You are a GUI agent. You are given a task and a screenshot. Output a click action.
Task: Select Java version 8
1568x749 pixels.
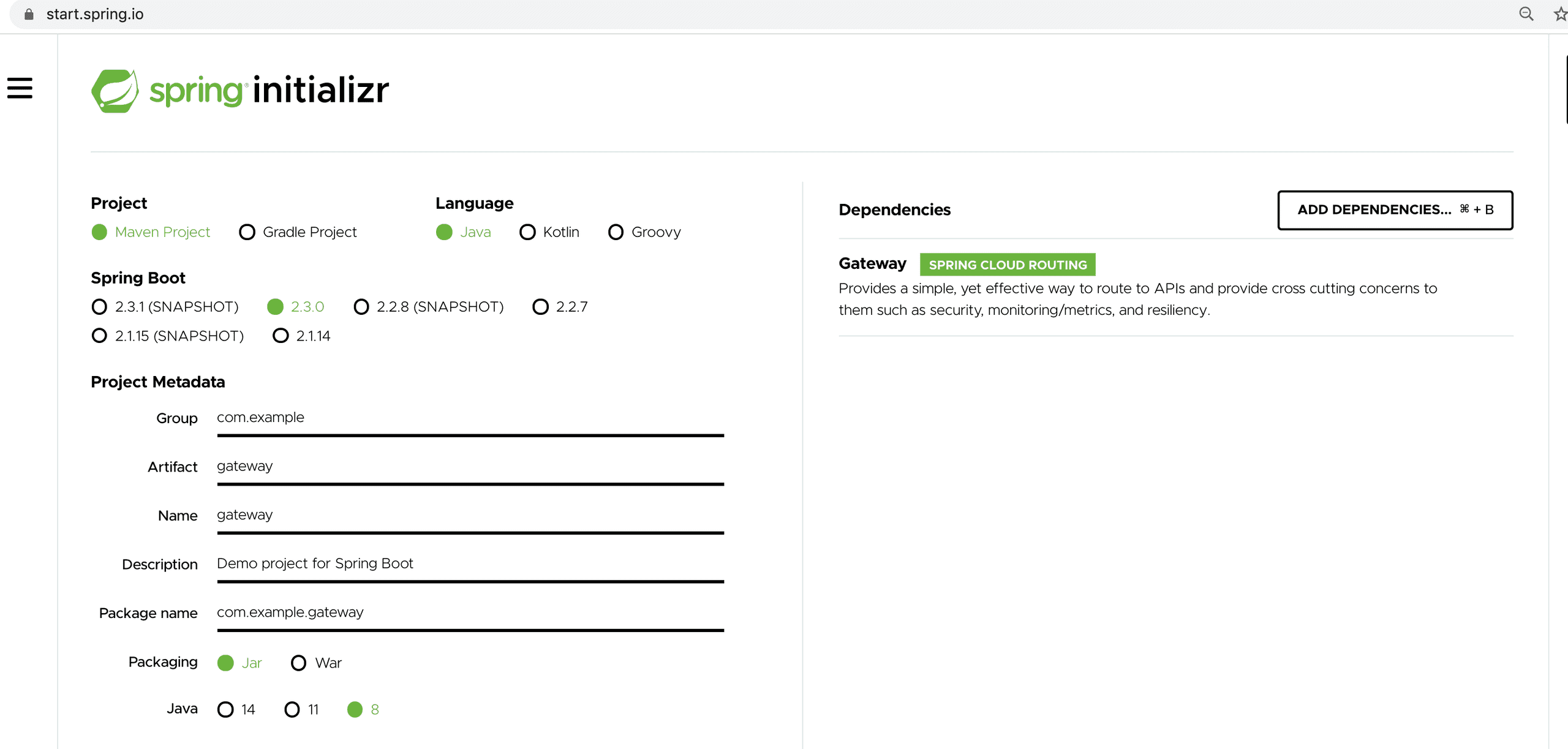[x=363, y=710]
